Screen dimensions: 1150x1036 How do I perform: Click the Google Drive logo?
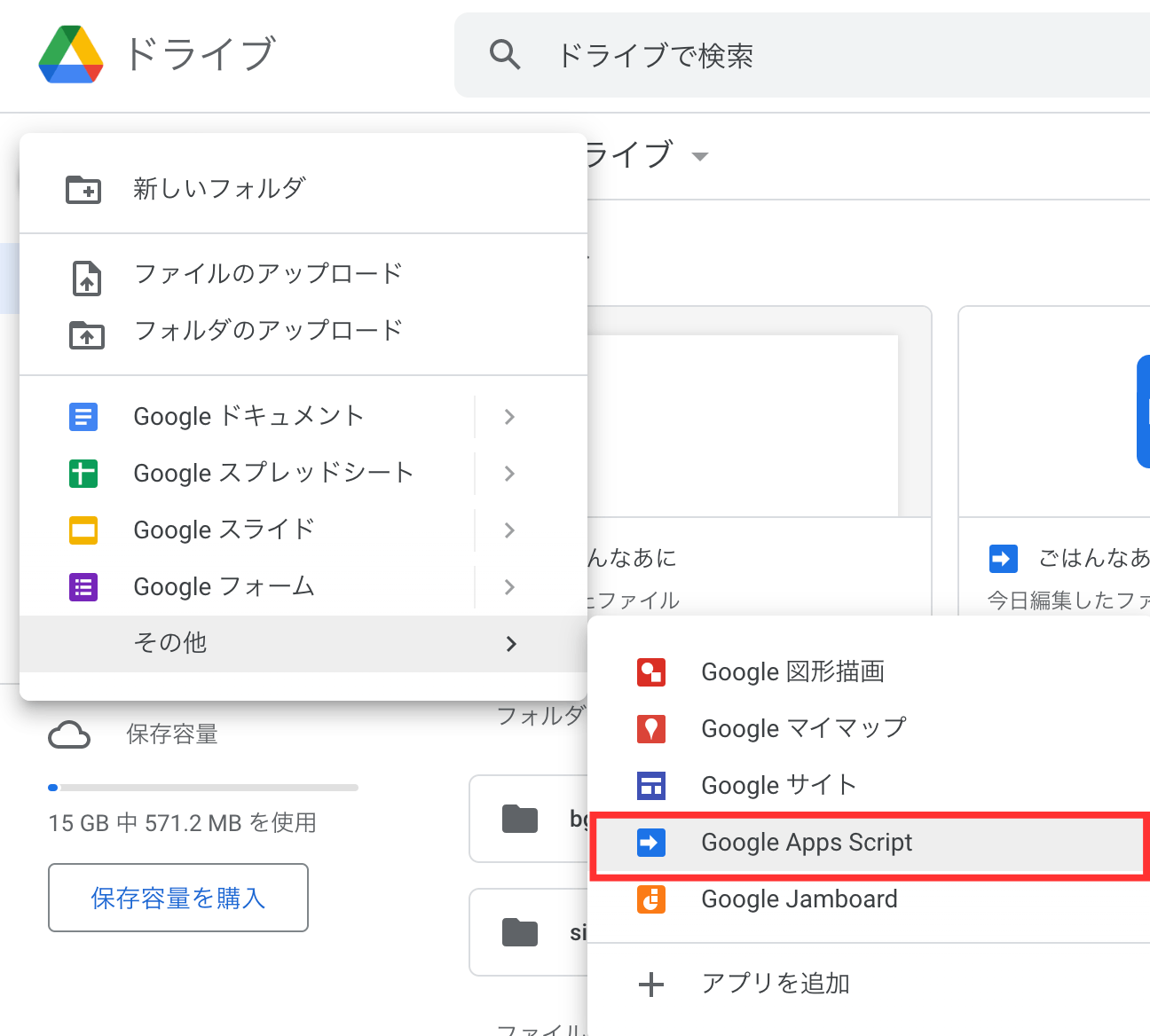[x=71, y=55]
